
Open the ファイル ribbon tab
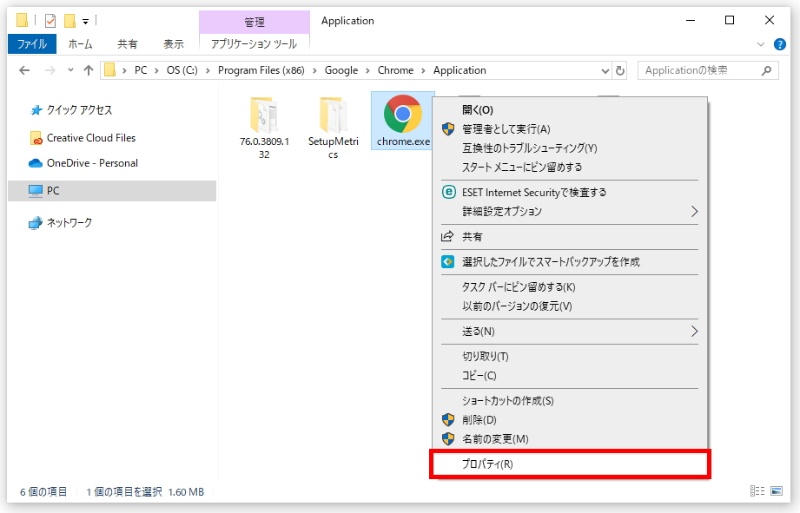(x=33, y=44)
